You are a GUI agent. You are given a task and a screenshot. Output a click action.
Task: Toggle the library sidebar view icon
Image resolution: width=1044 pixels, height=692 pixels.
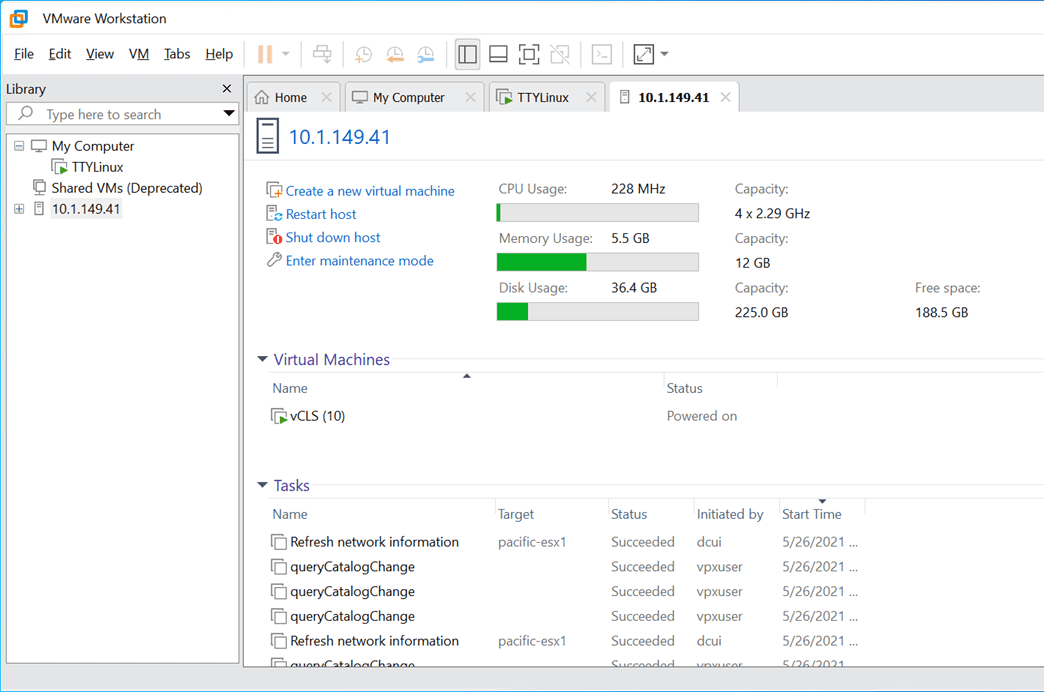467,54
